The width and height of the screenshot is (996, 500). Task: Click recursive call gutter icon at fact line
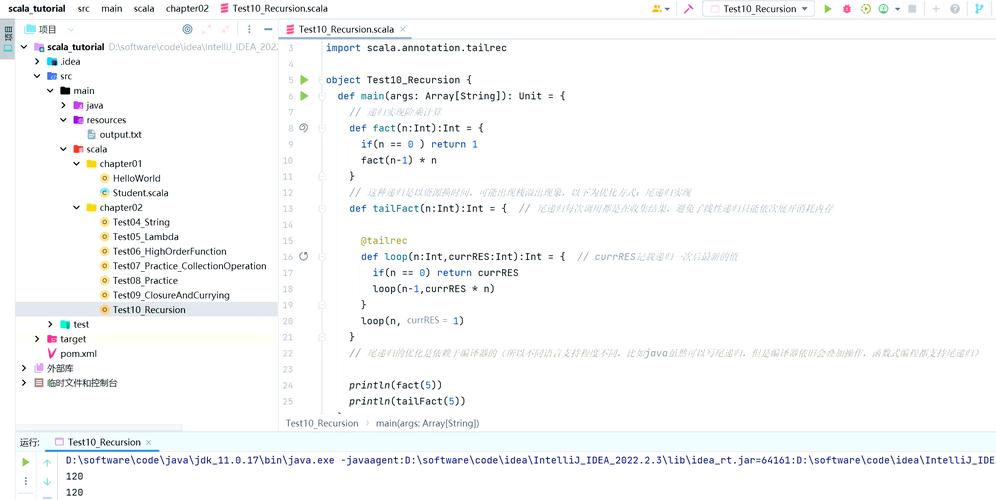(x=304, y=128)
